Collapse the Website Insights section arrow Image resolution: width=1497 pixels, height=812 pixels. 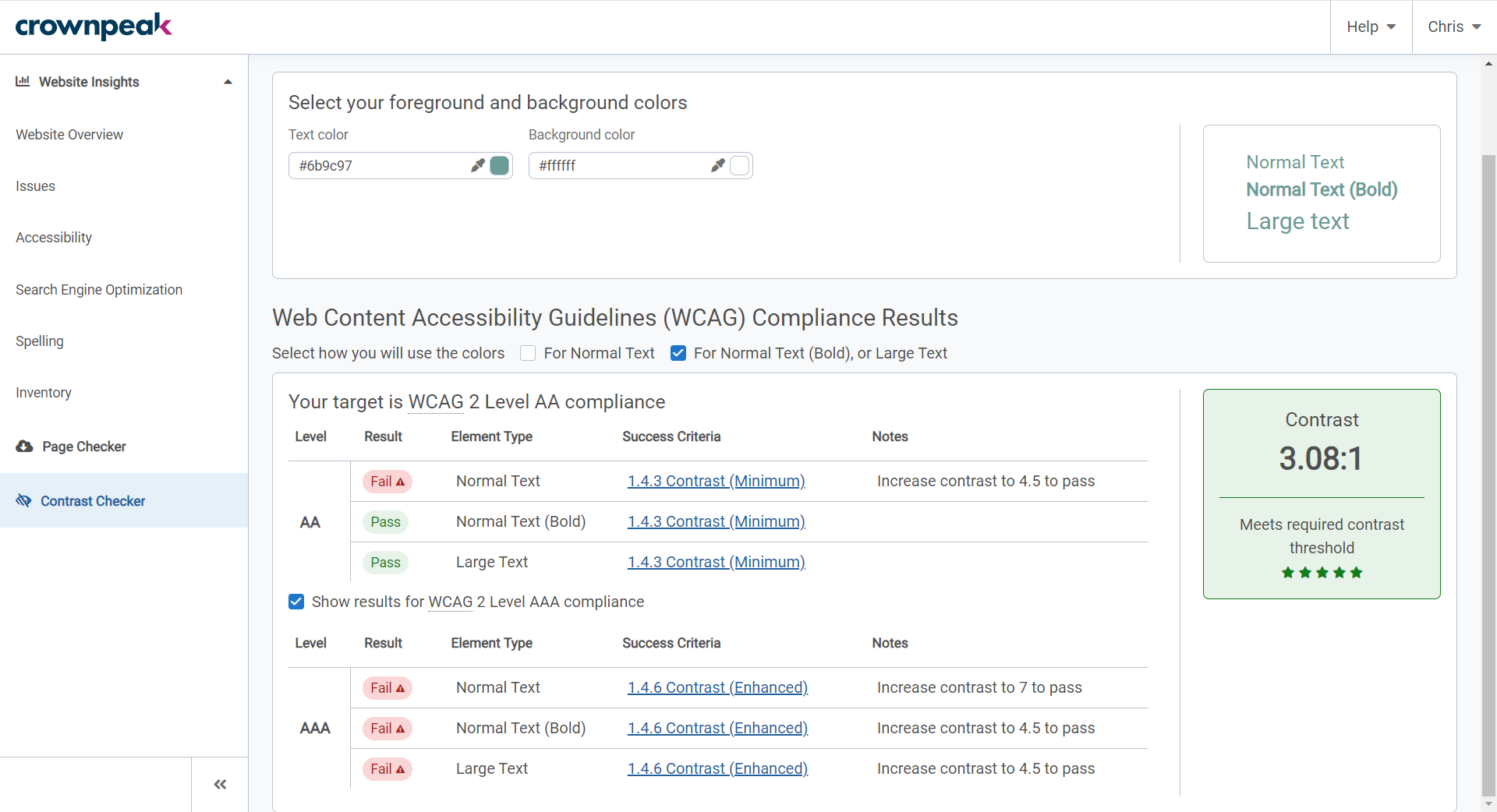[x=228, y=82]
